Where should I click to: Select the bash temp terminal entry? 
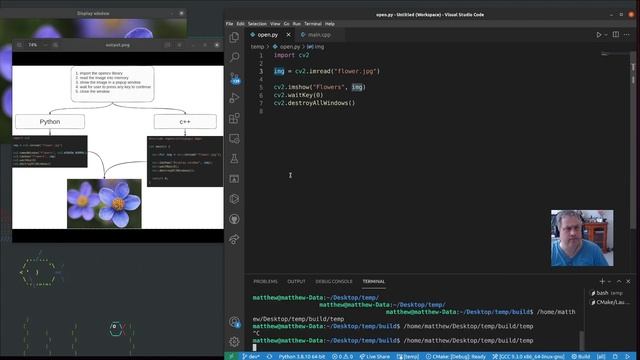click(x=607, y=293)
